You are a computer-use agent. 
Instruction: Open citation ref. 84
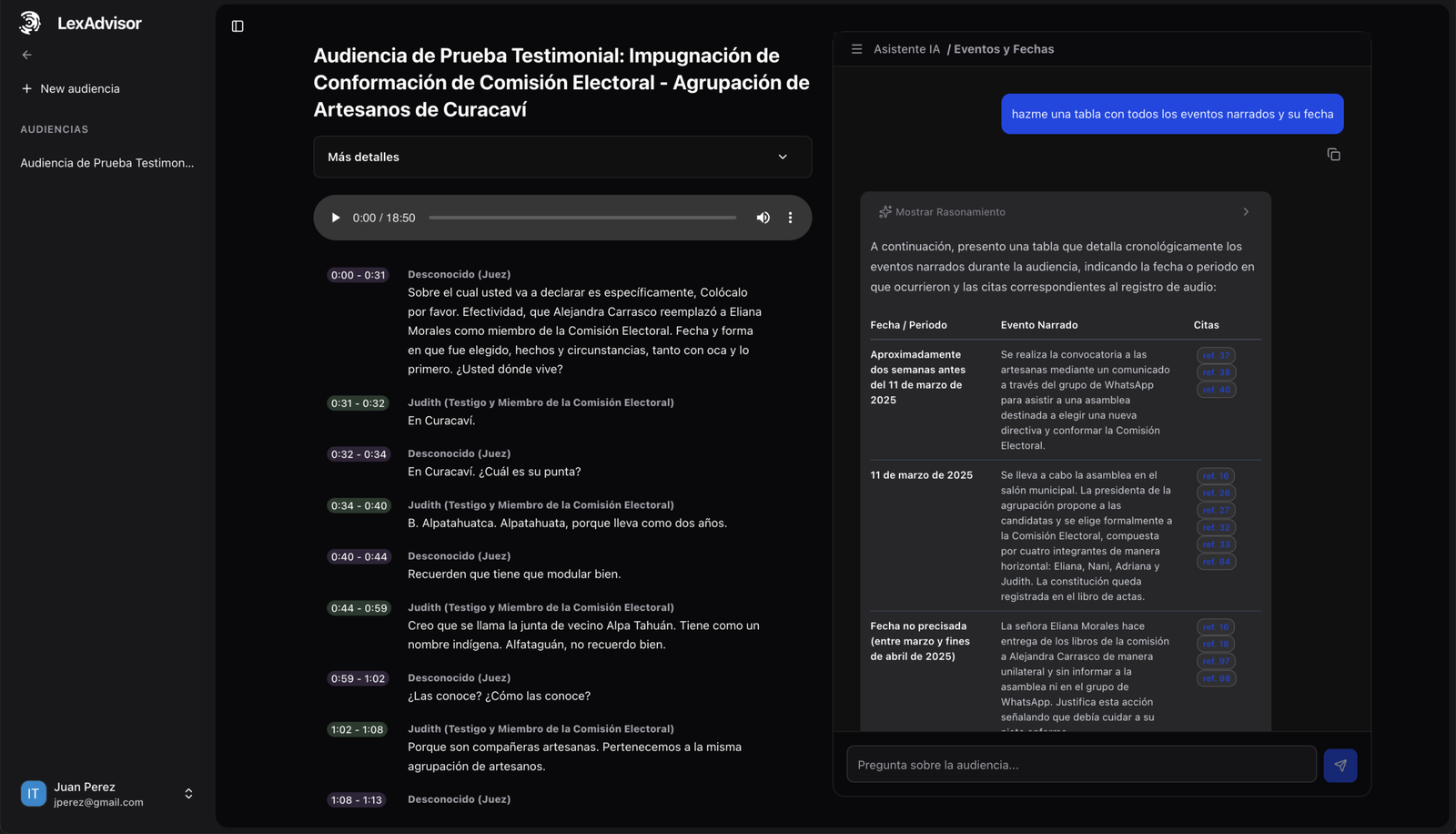point(1216,562)
